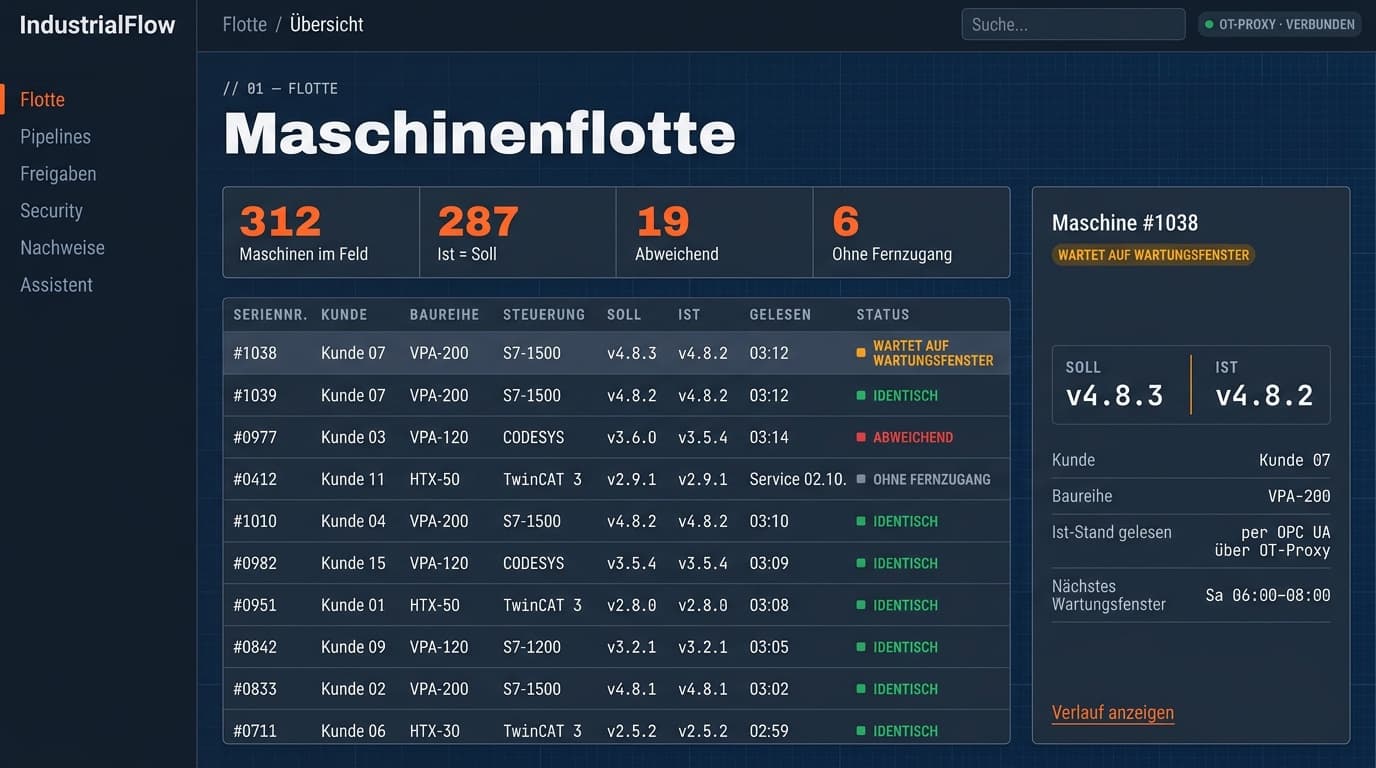1376x768 pixels.
Task: Sort by Soll column header
Action: coord(624,314)
